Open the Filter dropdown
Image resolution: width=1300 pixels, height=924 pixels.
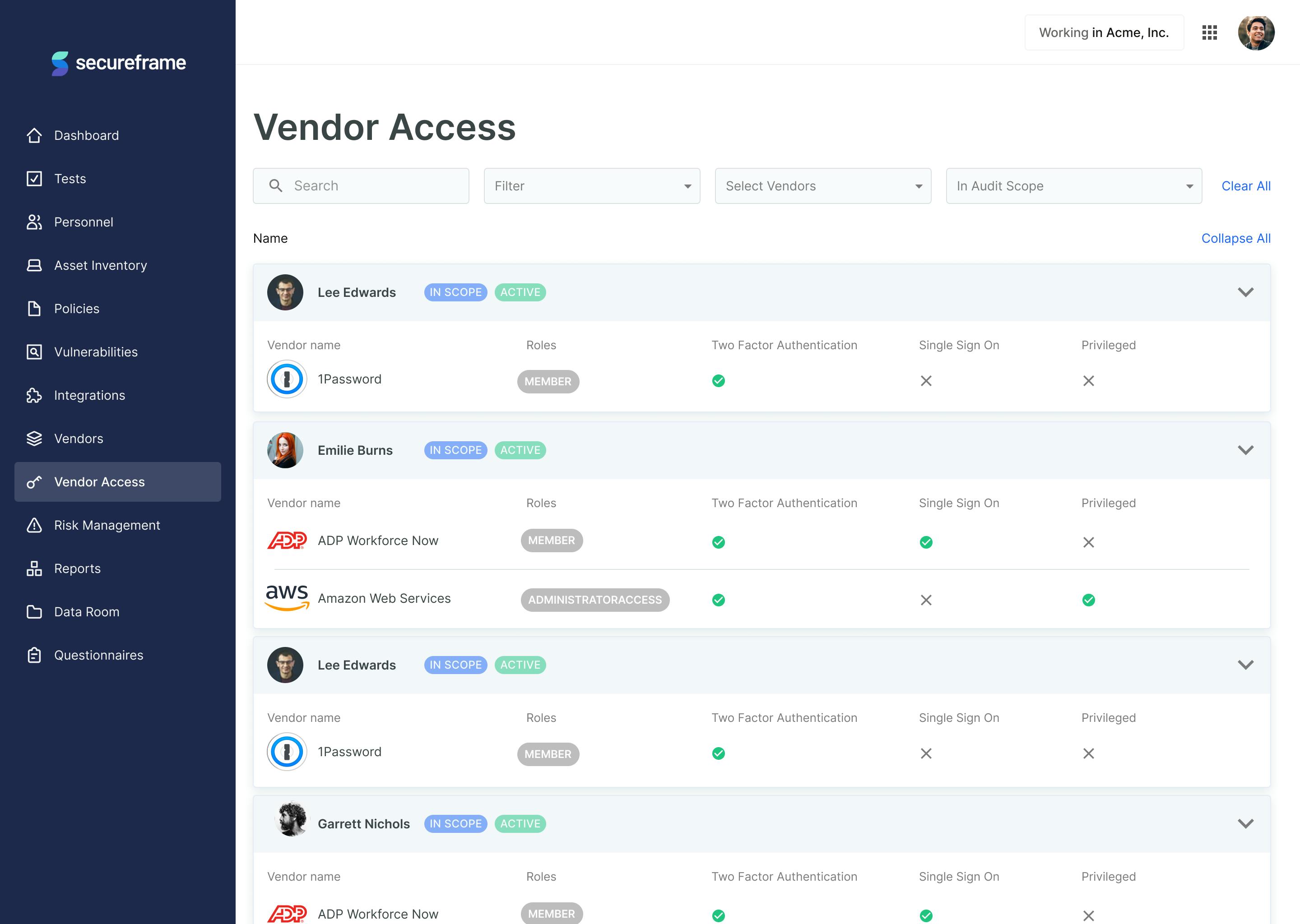coord(591,186)
